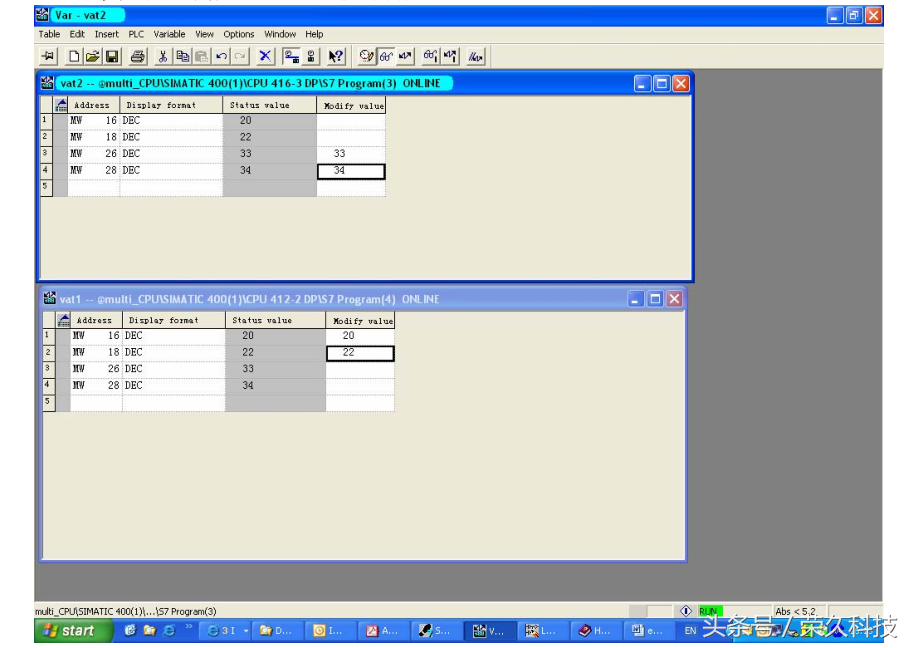Click vat2 Modify value cell showing 33
913x648 pixels.
(x=351, y=154)
